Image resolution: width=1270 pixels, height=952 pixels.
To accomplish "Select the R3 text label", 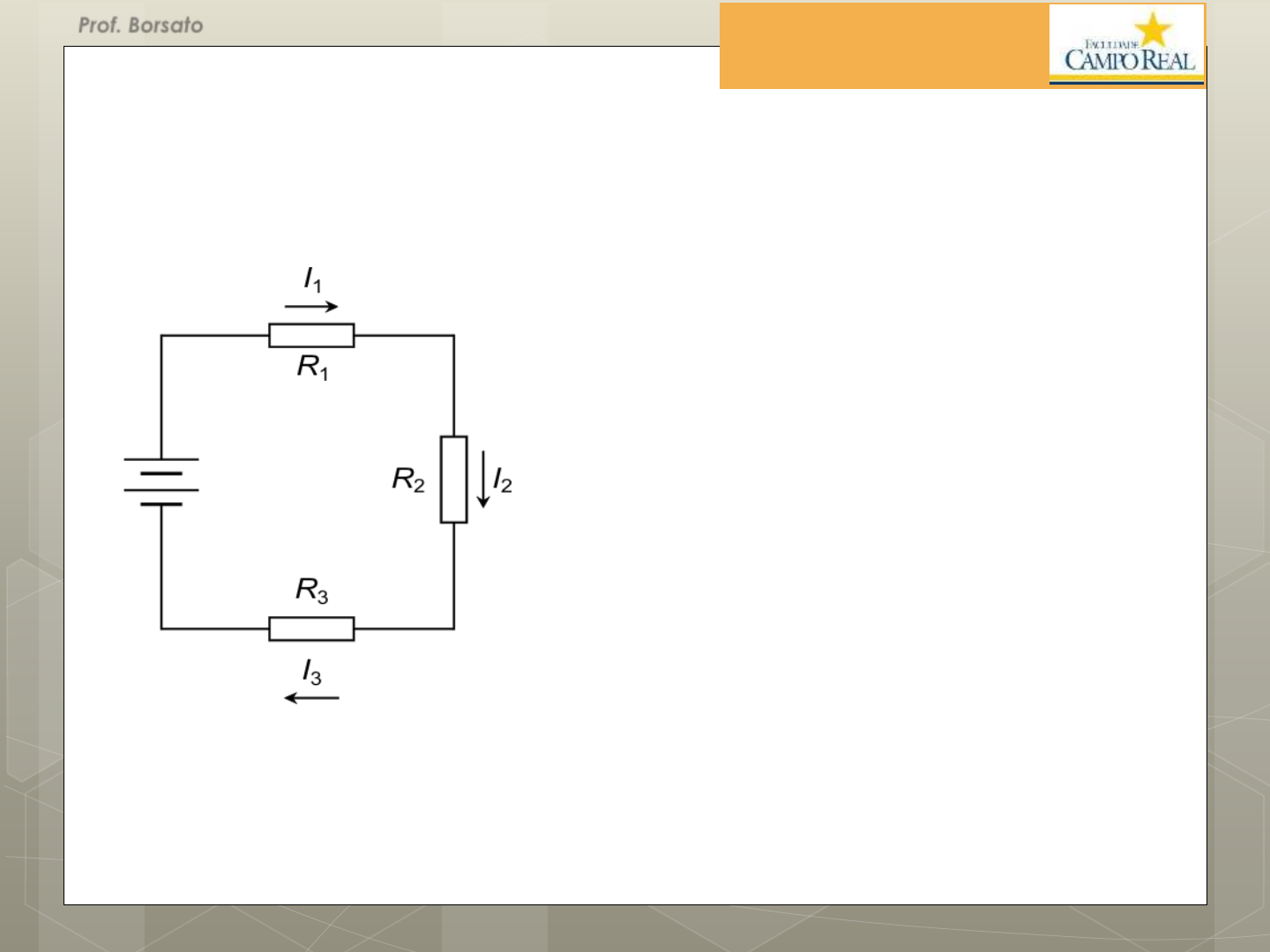I will [311, 590].
